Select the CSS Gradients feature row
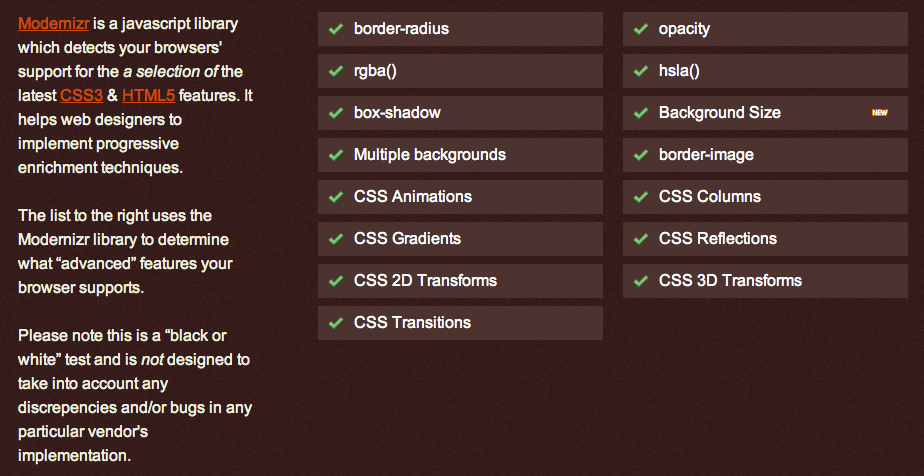This screenshot has height=476, width=924. click(460, 239)
